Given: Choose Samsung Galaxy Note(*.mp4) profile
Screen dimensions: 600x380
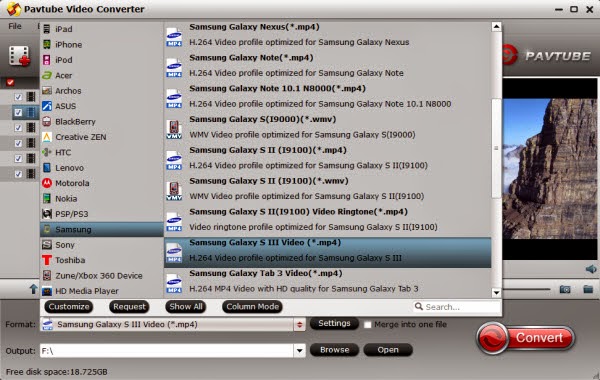Looking at the screenshot, I should pyautogui.click(x=328, y=65).
